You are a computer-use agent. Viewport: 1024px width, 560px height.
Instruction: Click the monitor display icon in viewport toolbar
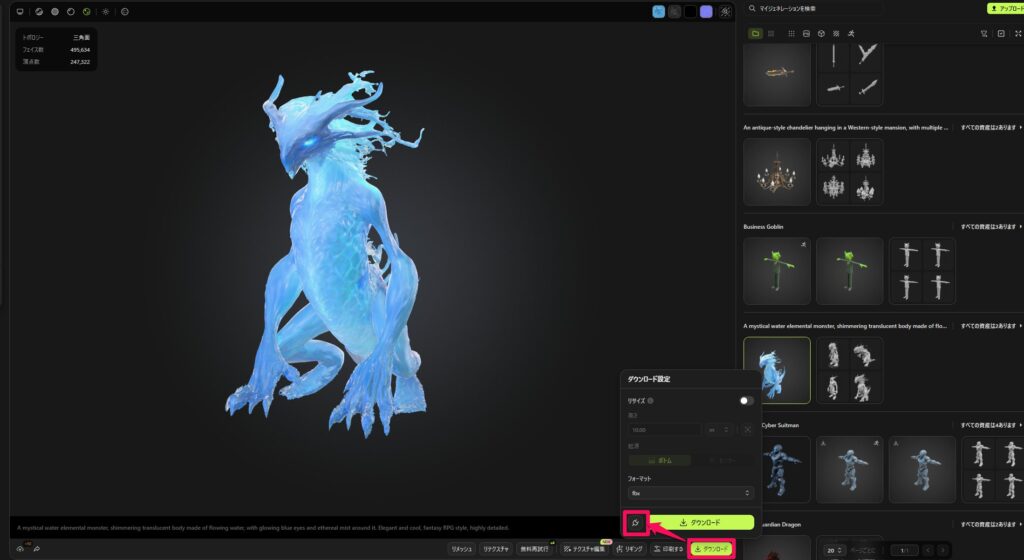coord(20,12)
